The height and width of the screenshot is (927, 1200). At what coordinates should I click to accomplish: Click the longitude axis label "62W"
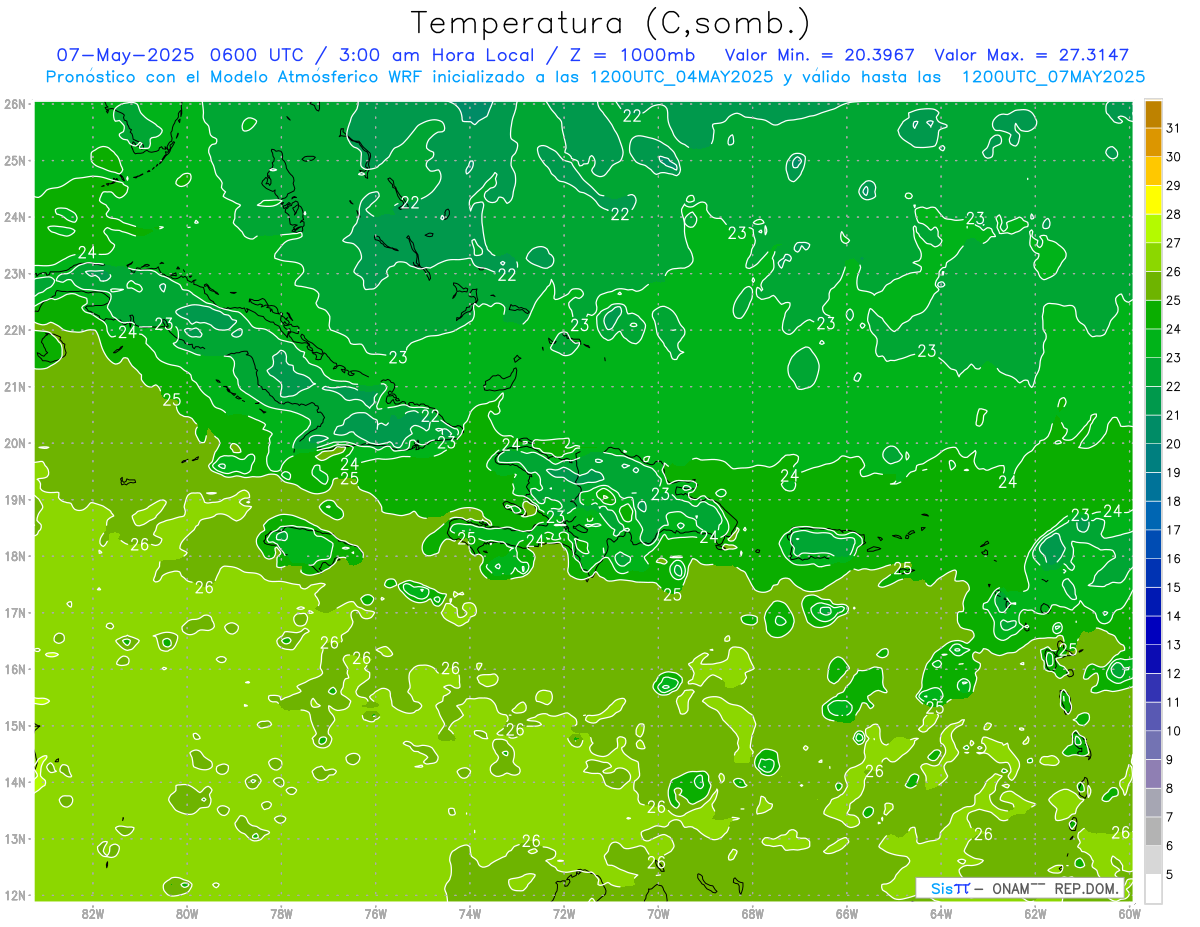[1035, 913]
